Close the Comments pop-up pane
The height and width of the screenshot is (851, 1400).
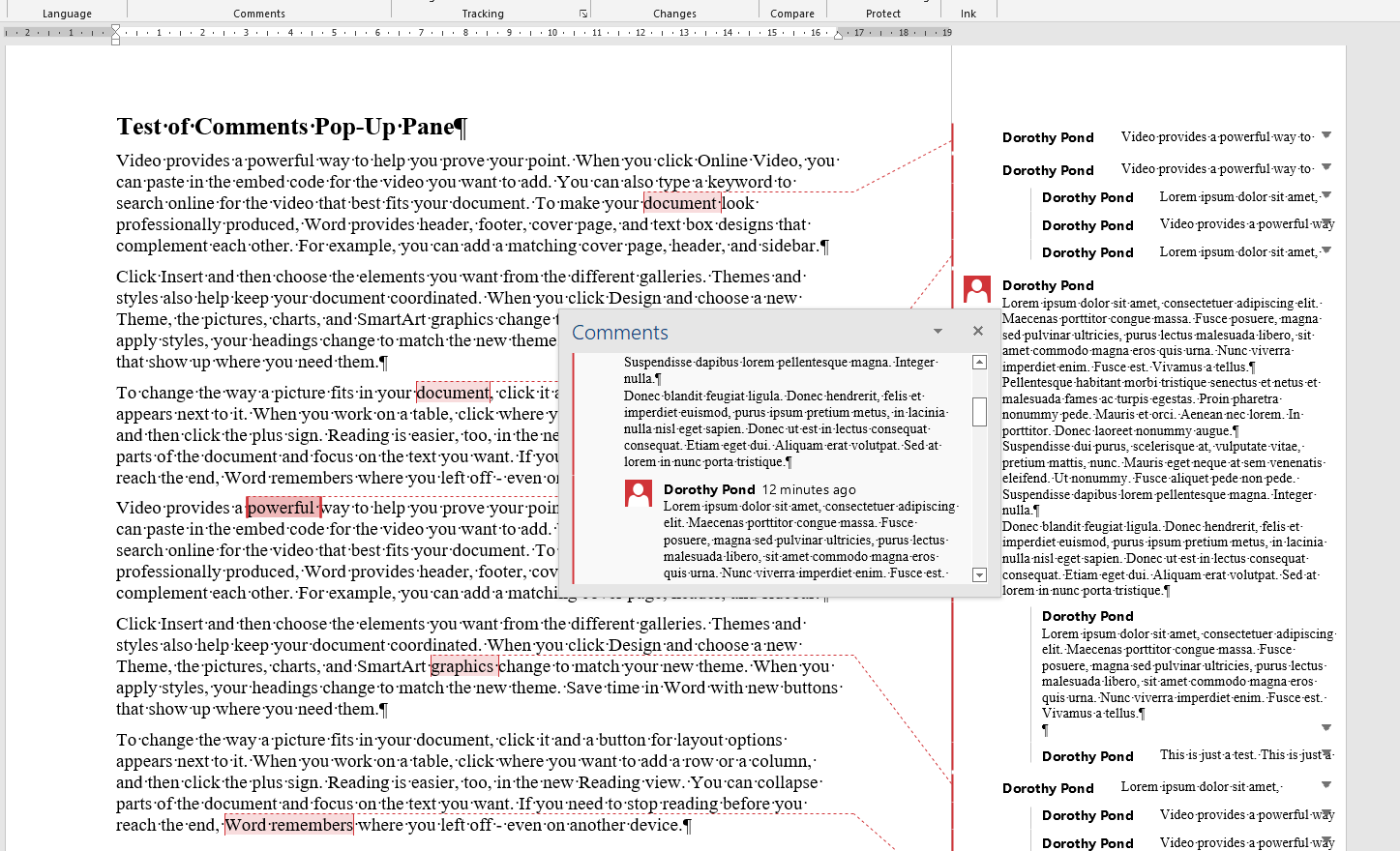978,331
